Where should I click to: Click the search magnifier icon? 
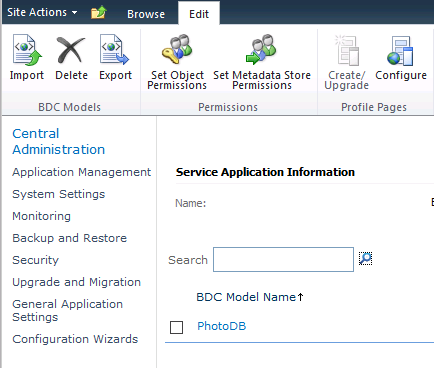pyautogui.click(x=365, y=258)
